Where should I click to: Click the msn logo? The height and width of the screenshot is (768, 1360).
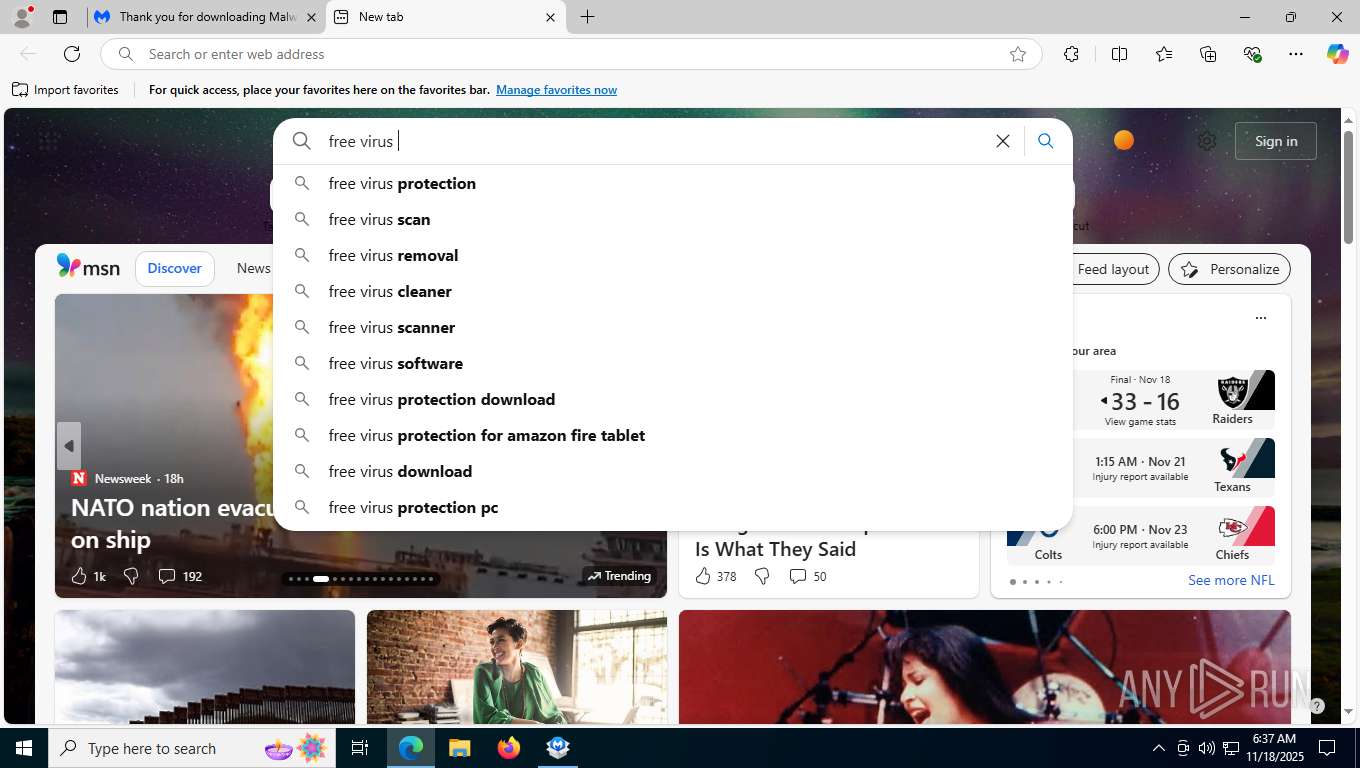click(88, 267)
